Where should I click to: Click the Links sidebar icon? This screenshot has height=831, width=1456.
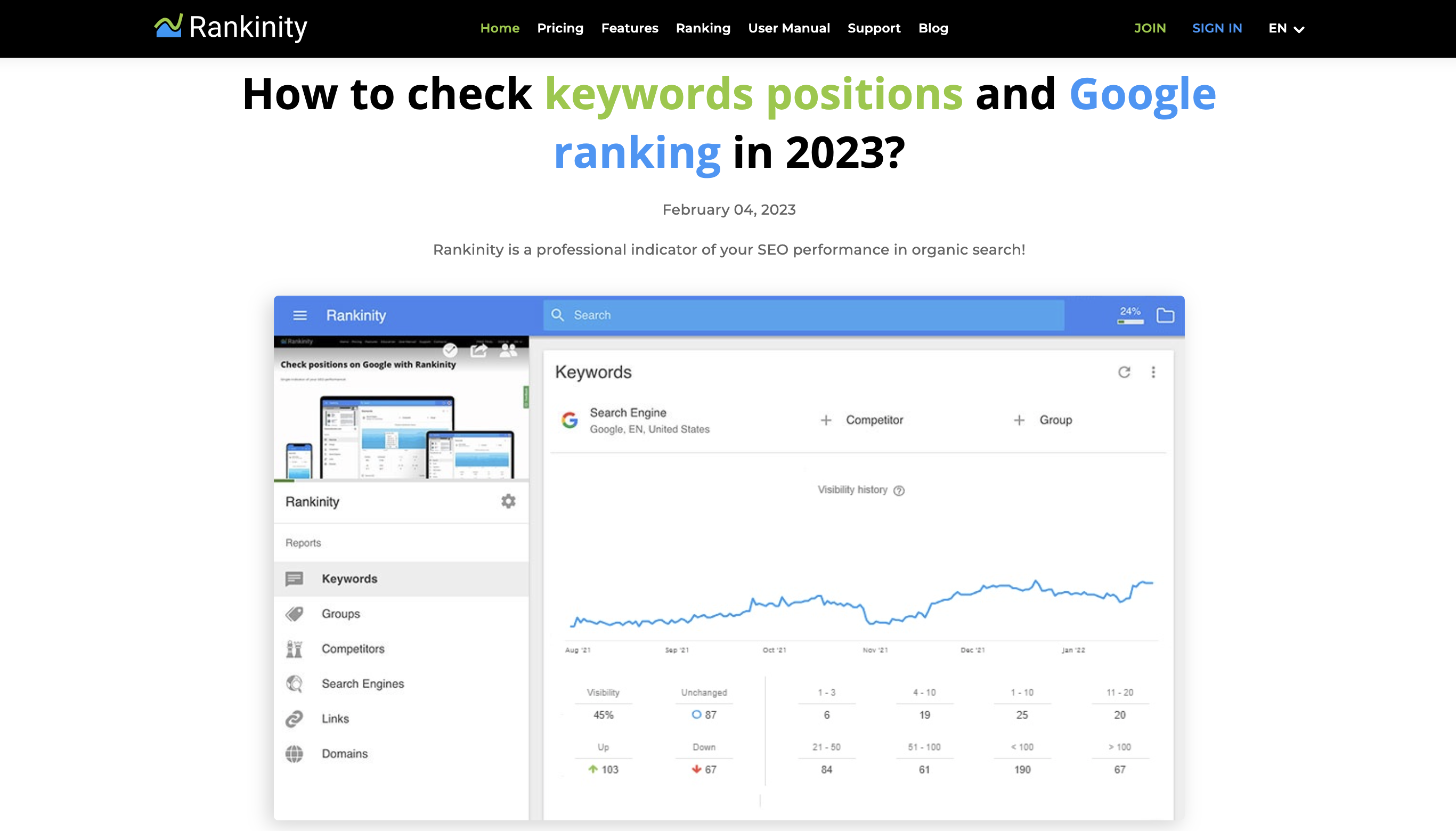point(297,718)
